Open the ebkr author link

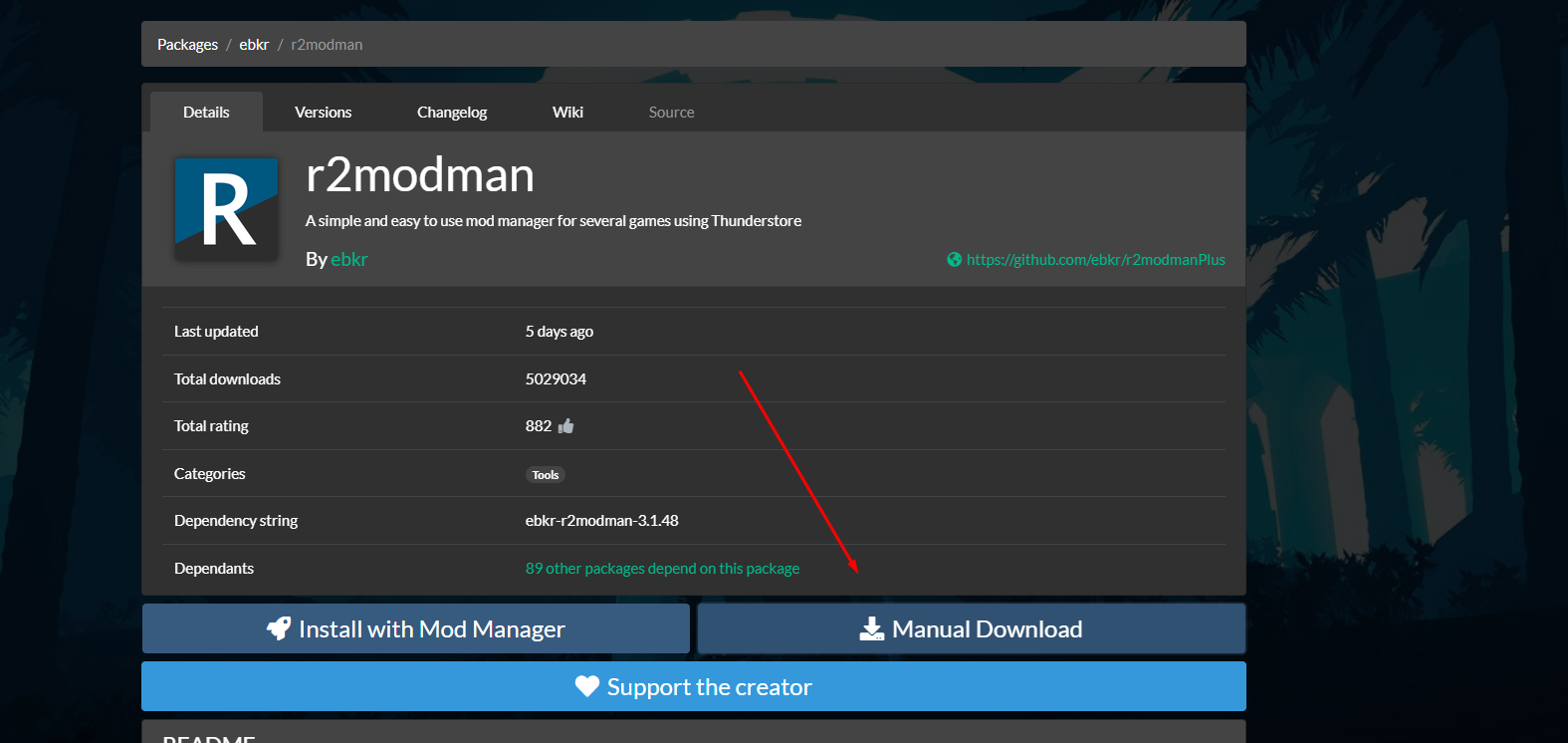pos(349,259)
